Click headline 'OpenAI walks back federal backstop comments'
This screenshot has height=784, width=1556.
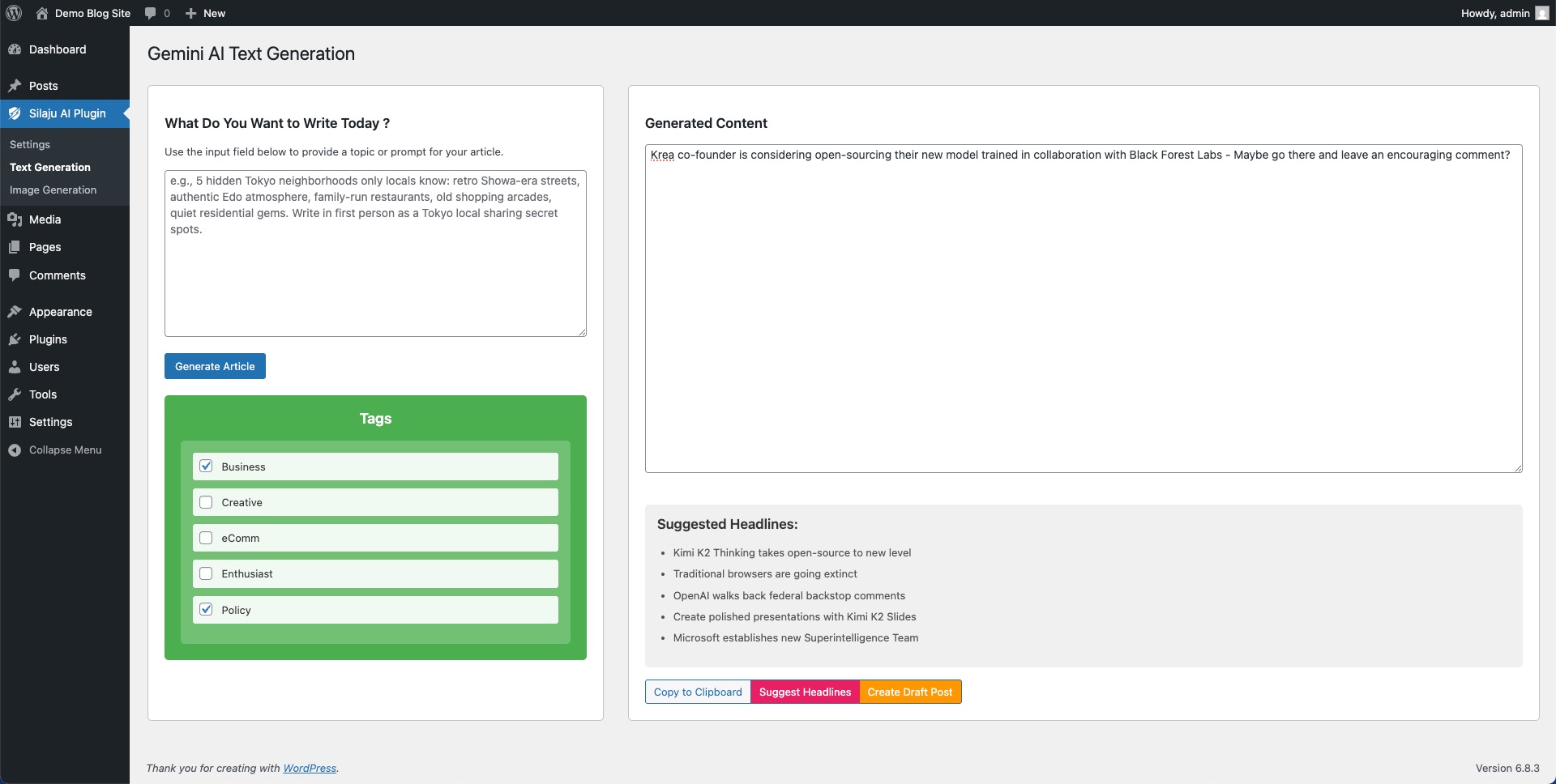point(789,596)
